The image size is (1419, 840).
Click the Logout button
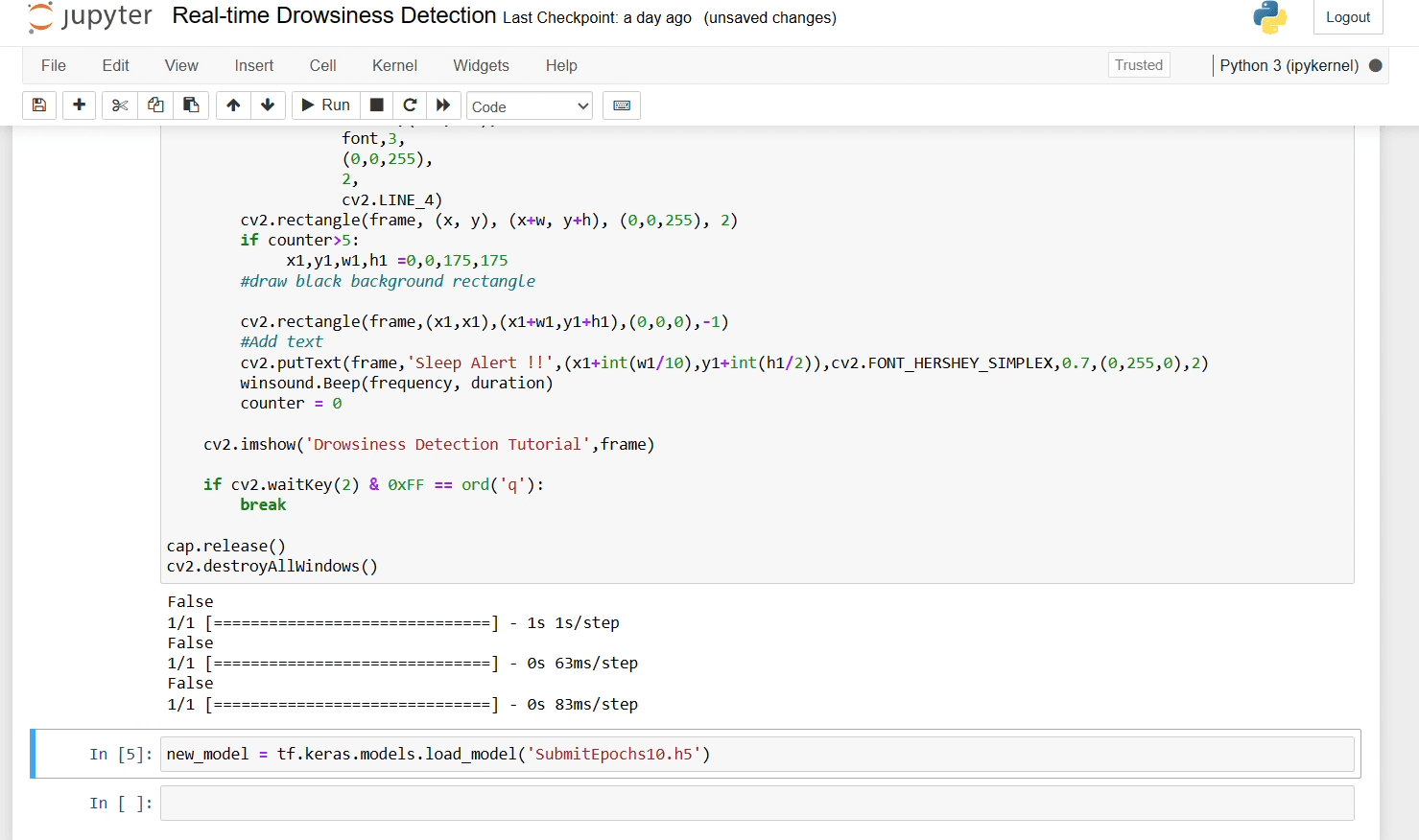1347,17
